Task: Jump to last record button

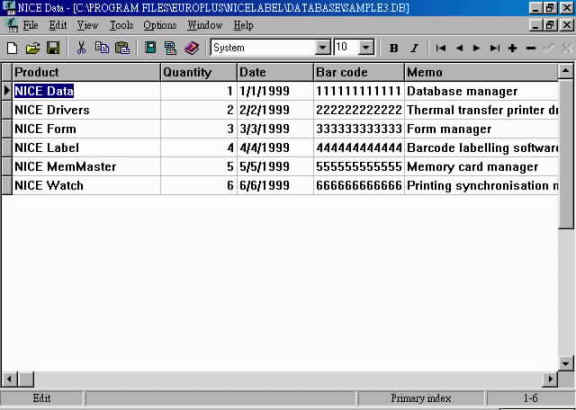Action: pos(495,48)
